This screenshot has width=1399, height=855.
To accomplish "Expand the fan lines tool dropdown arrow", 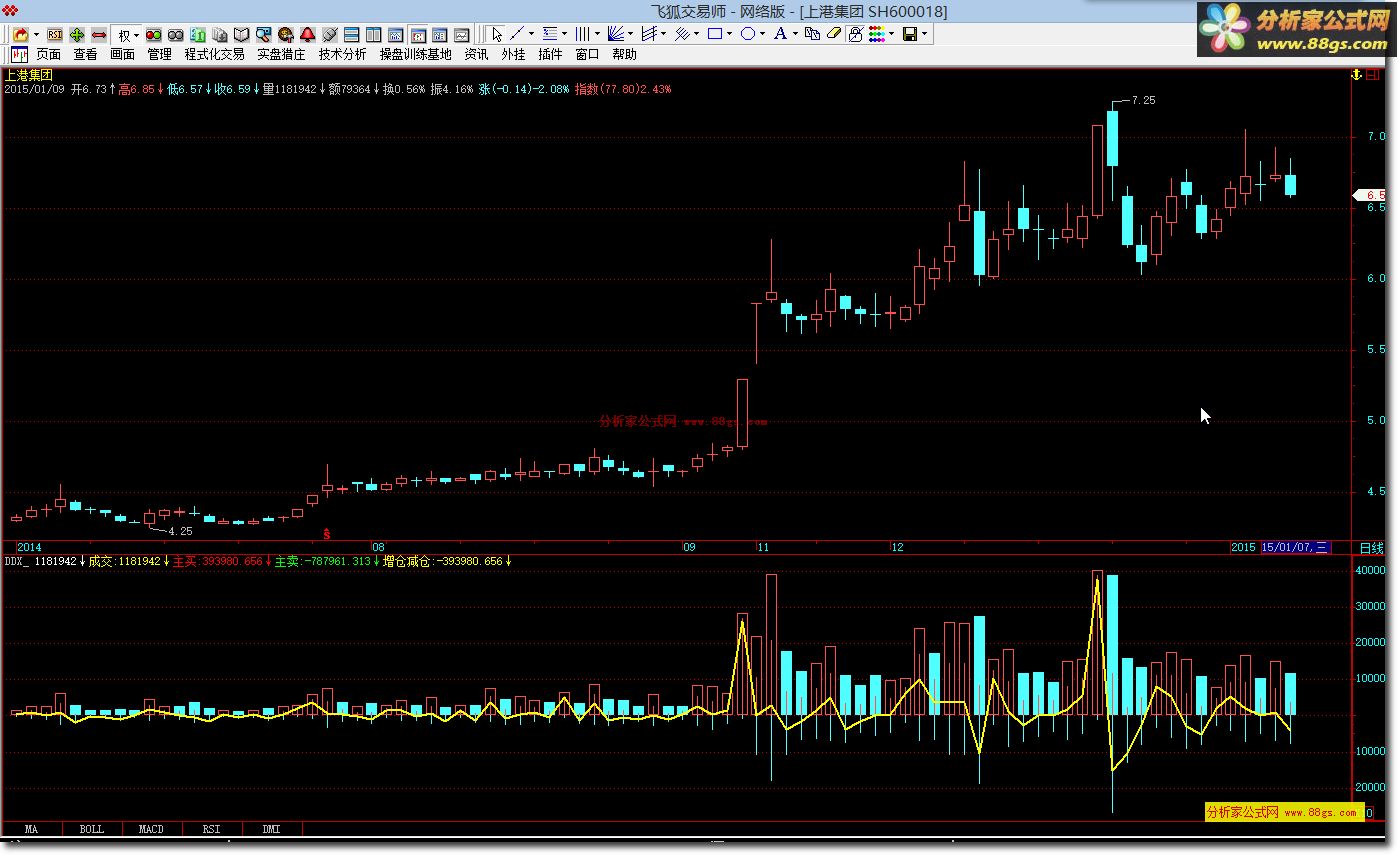I will pos(630,34).
